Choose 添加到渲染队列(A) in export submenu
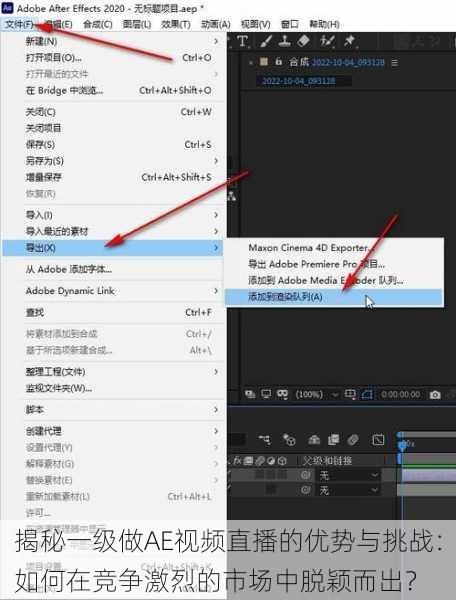This screenshot has width=456, height=600. click(x=334, y=297)
